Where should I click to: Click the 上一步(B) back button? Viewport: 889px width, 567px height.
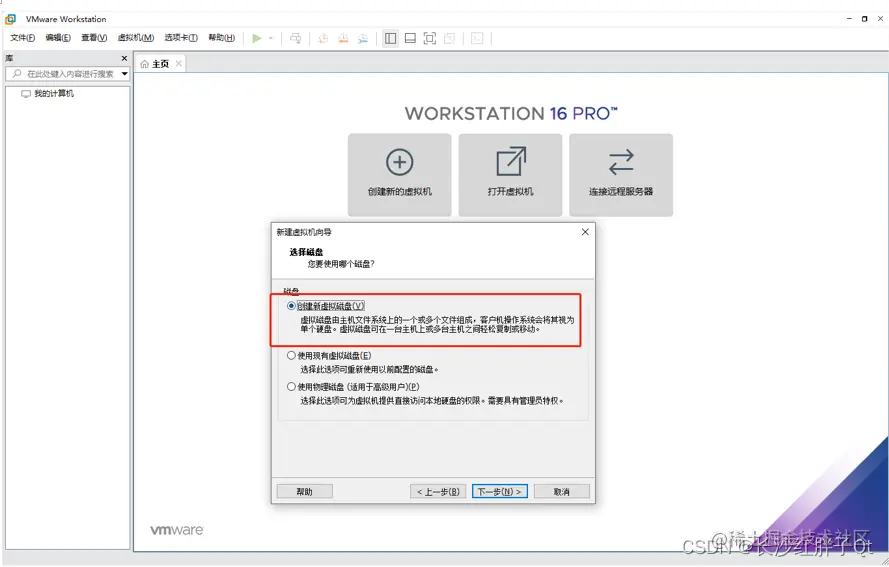pos(438,492)
